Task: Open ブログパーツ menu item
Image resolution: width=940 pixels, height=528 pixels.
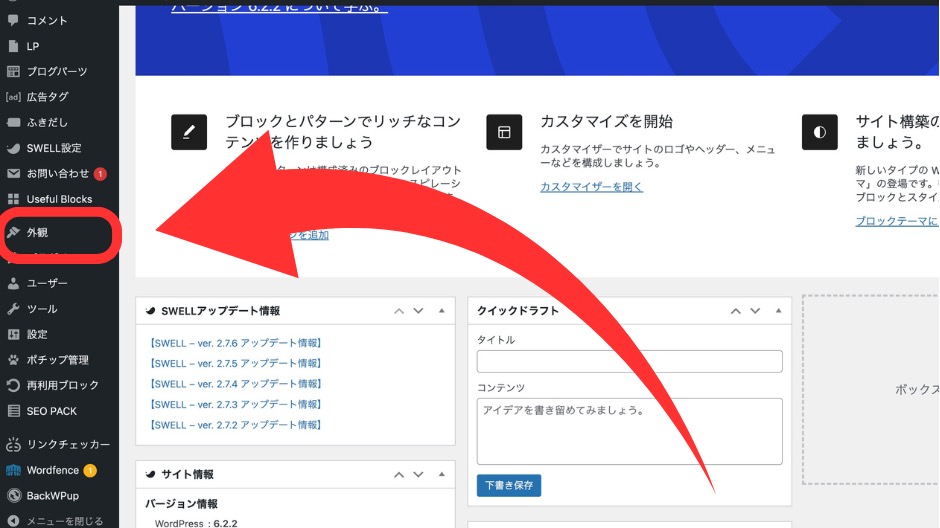Action: pyautogui.click(x=59, y=71)
